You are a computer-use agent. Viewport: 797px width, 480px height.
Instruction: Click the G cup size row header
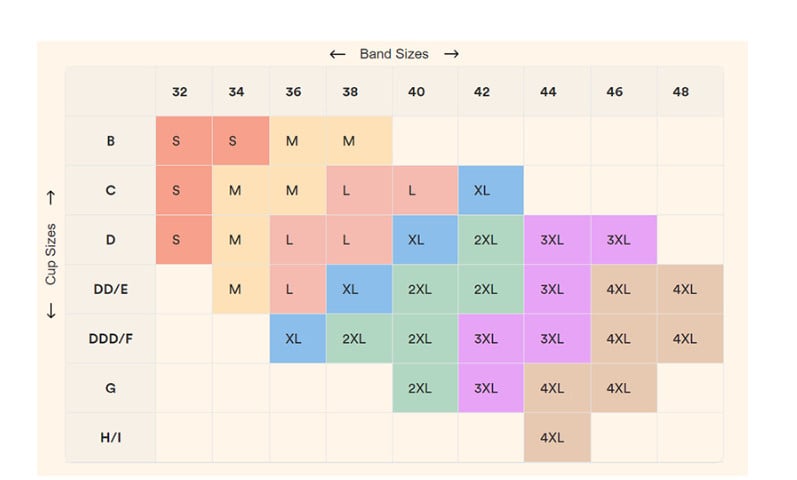click(110, 388)
